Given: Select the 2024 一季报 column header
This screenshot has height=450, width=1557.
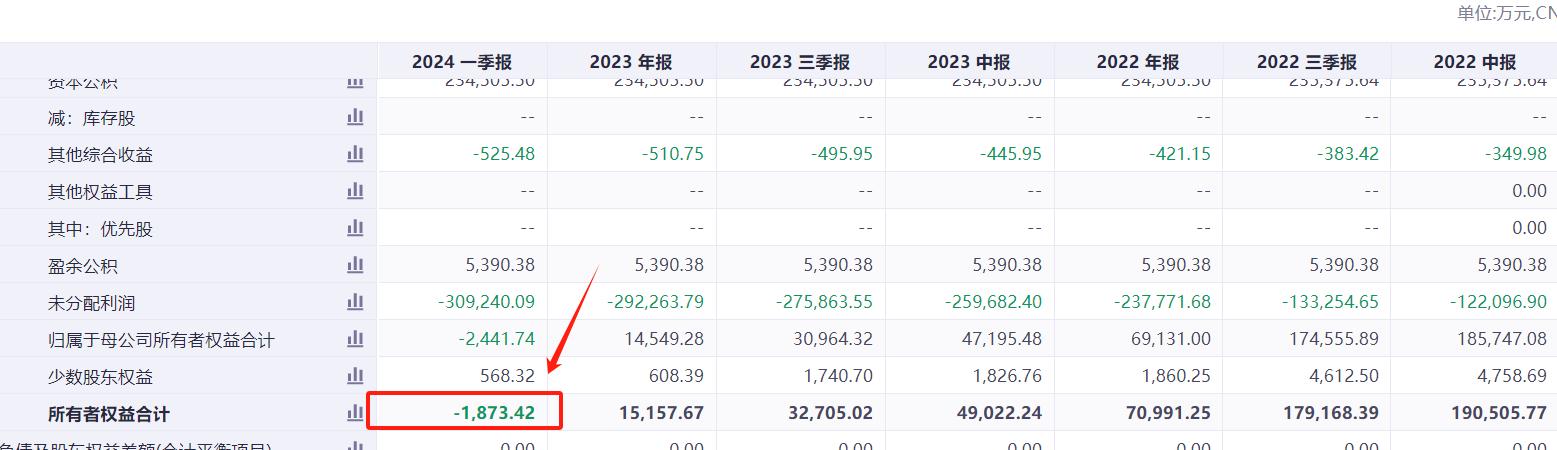Looking at the screenshot, I should (x=462, y=61).
